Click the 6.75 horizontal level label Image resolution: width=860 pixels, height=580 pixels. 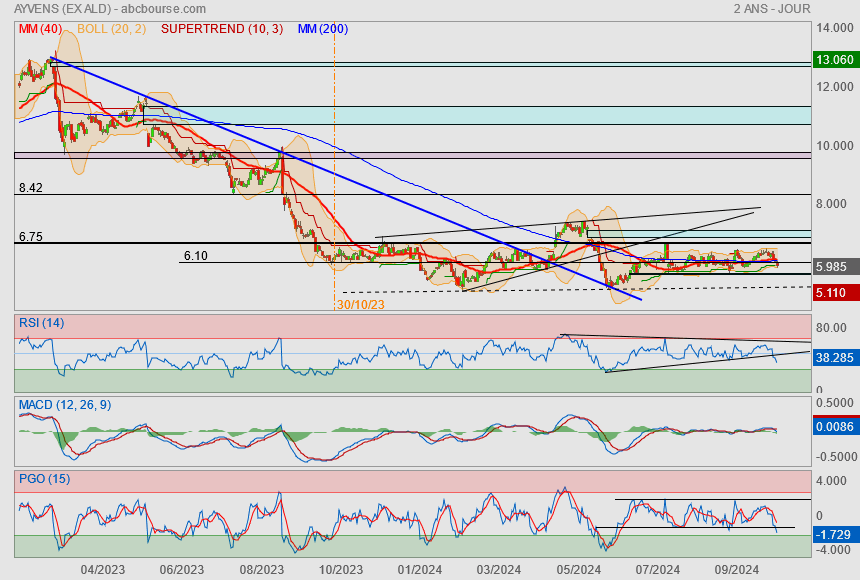[31, 236]
